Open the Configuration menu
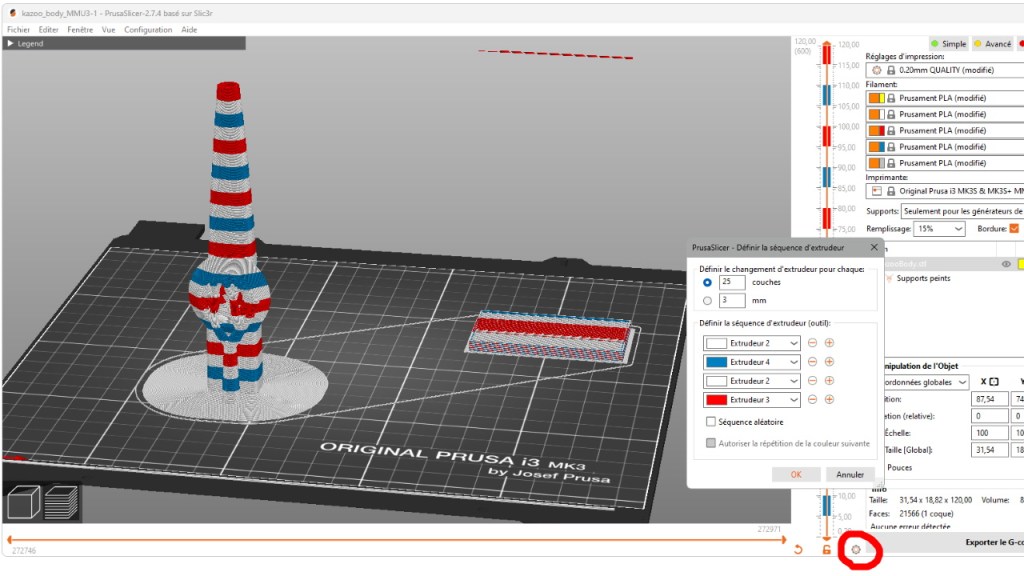Image resolution: width=1024 pixels, height=576 pixels. [x=148, y=30]
